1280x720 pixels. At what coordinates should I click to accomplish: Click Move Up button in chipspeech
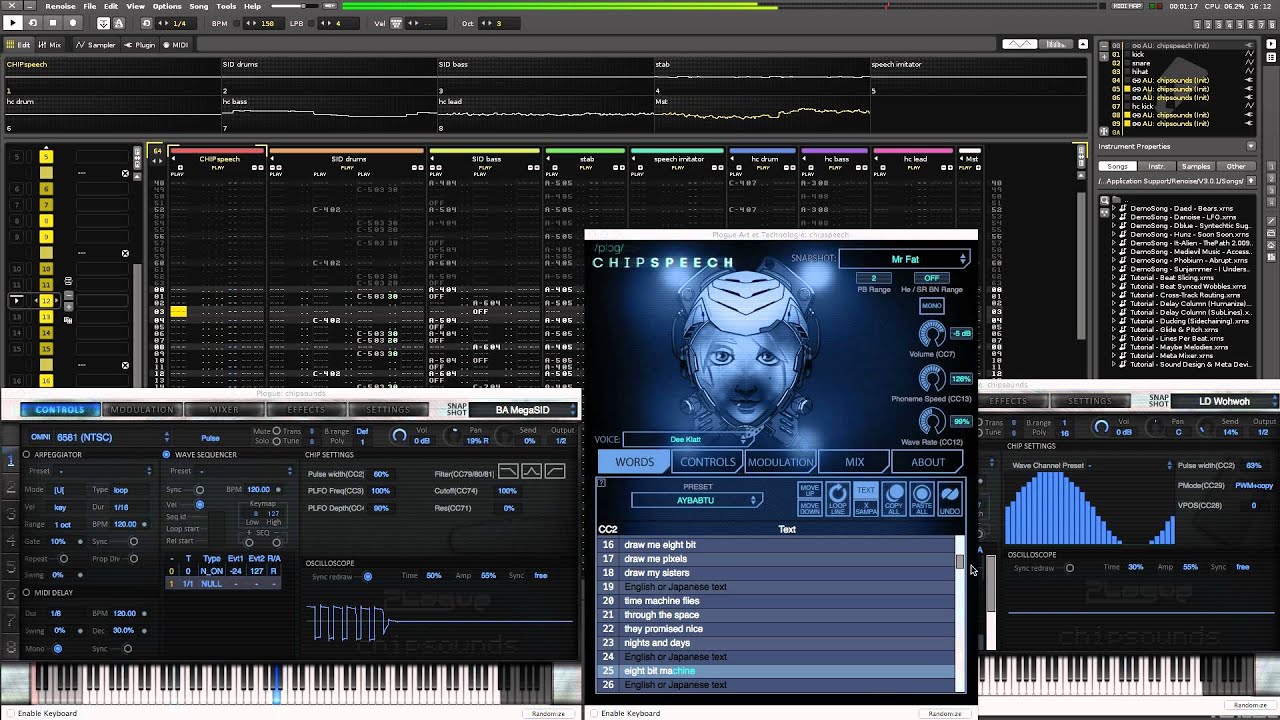pos(809,490)
